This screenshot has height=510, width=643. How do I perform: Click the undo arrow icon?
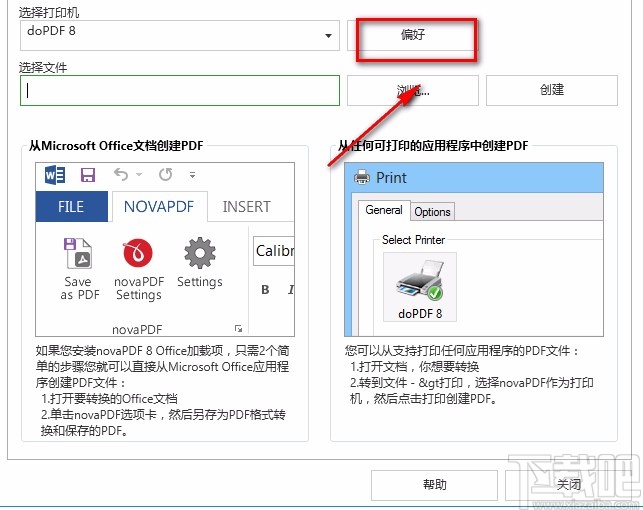(121, 175)
